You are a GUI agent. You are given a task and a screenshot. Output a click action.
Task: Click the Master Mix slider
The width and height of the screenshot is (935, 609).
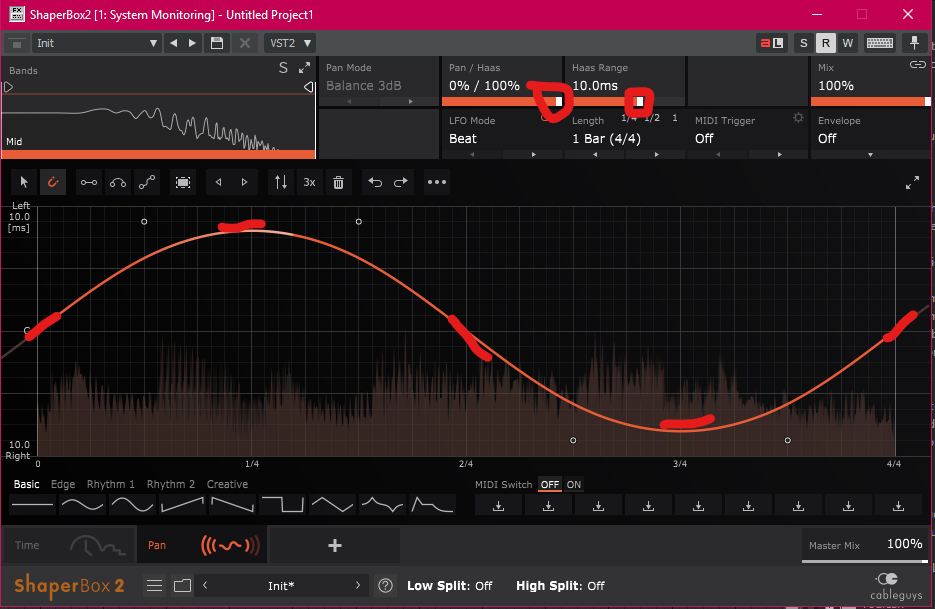point(865,561)
